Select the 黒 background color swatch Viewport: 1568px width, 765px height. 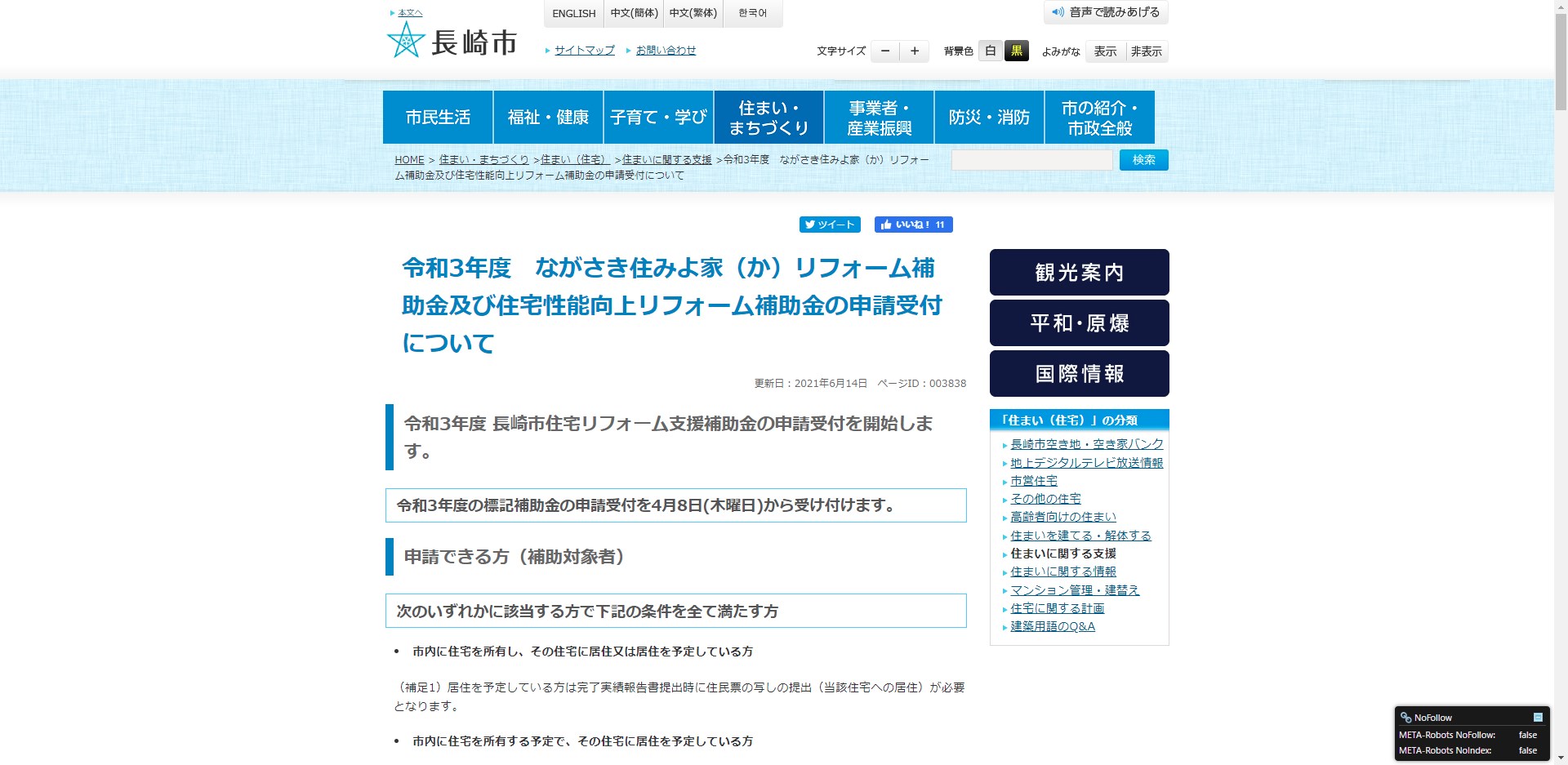tap(1017, 51)
